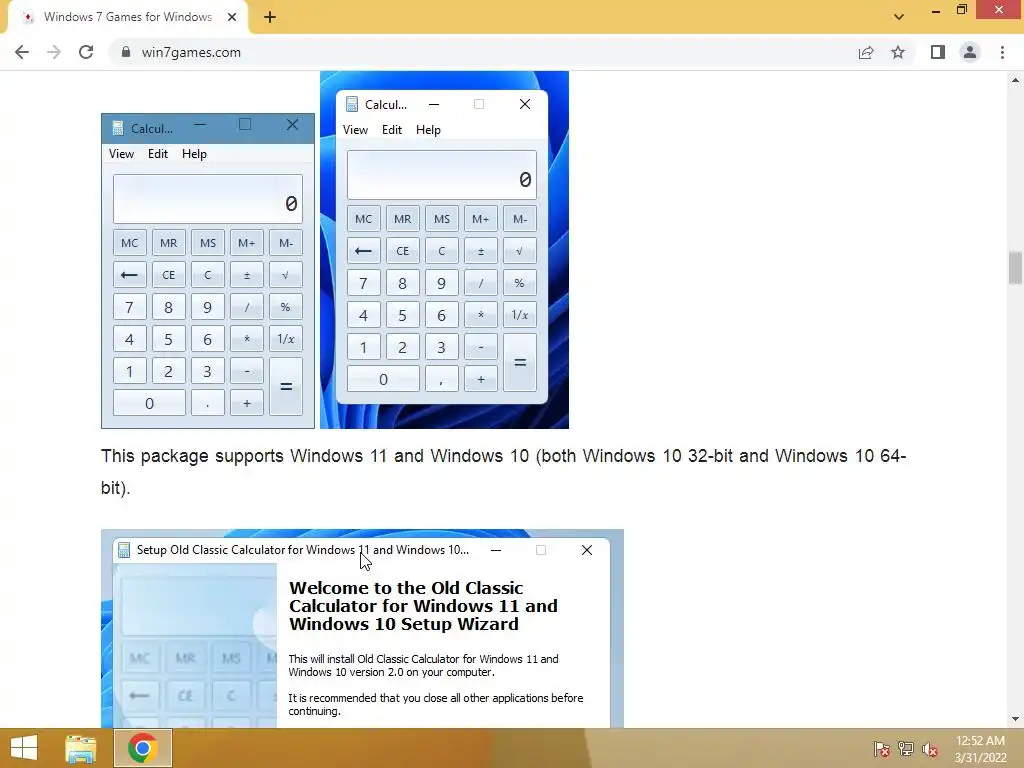Screen dimensions: 1024x768
Task: Click the Setup Wizard screenshot image
Action: pos(362,628)
